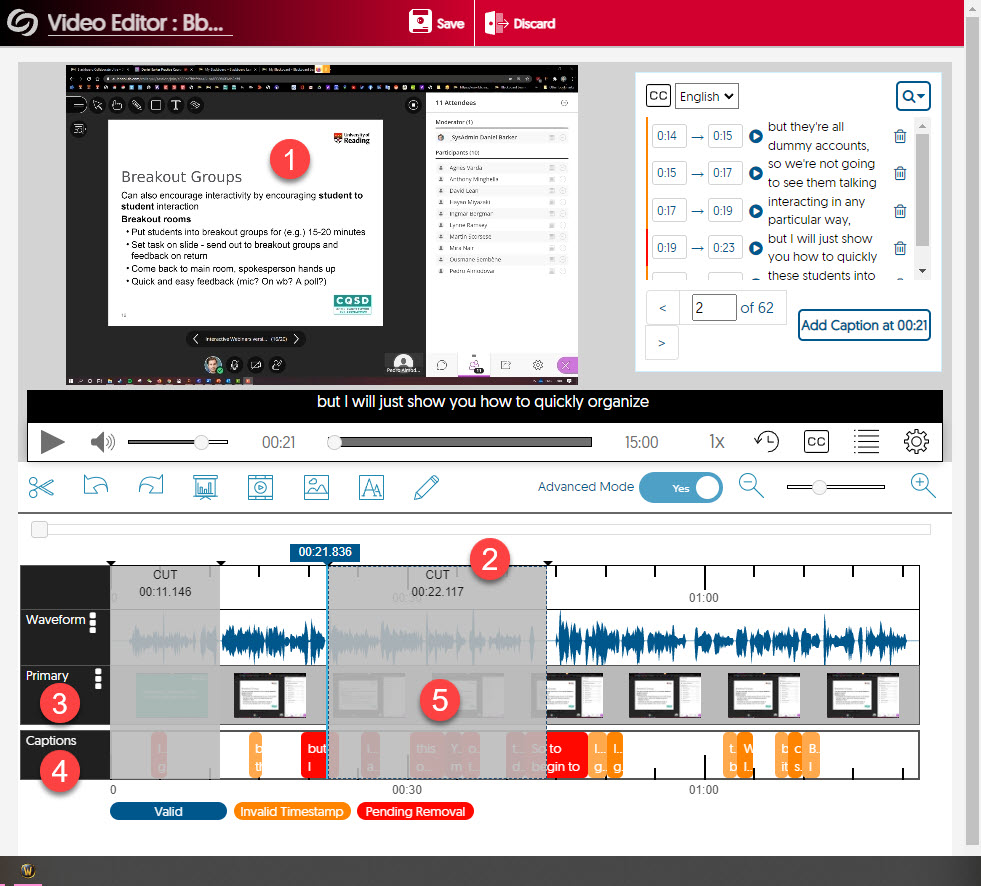Click the pencil edit icon
The width and height of the screenshot is (981, 886).
pos(426,487)
